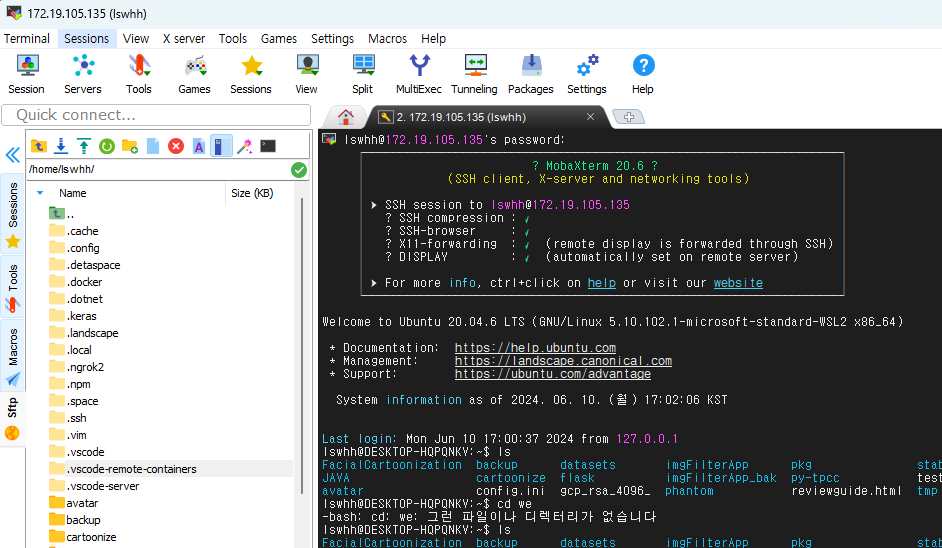
Task: Open the https://ubuntu.com/advantage link
Action: tap(553, 374)
